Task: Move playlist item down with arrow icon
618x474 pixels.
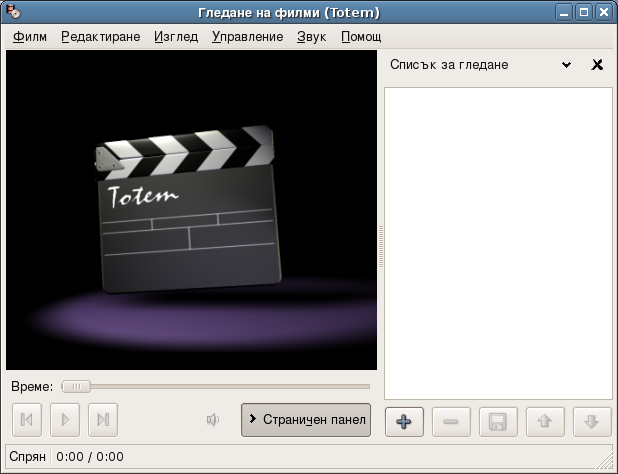Action: (x=591, y=421)
